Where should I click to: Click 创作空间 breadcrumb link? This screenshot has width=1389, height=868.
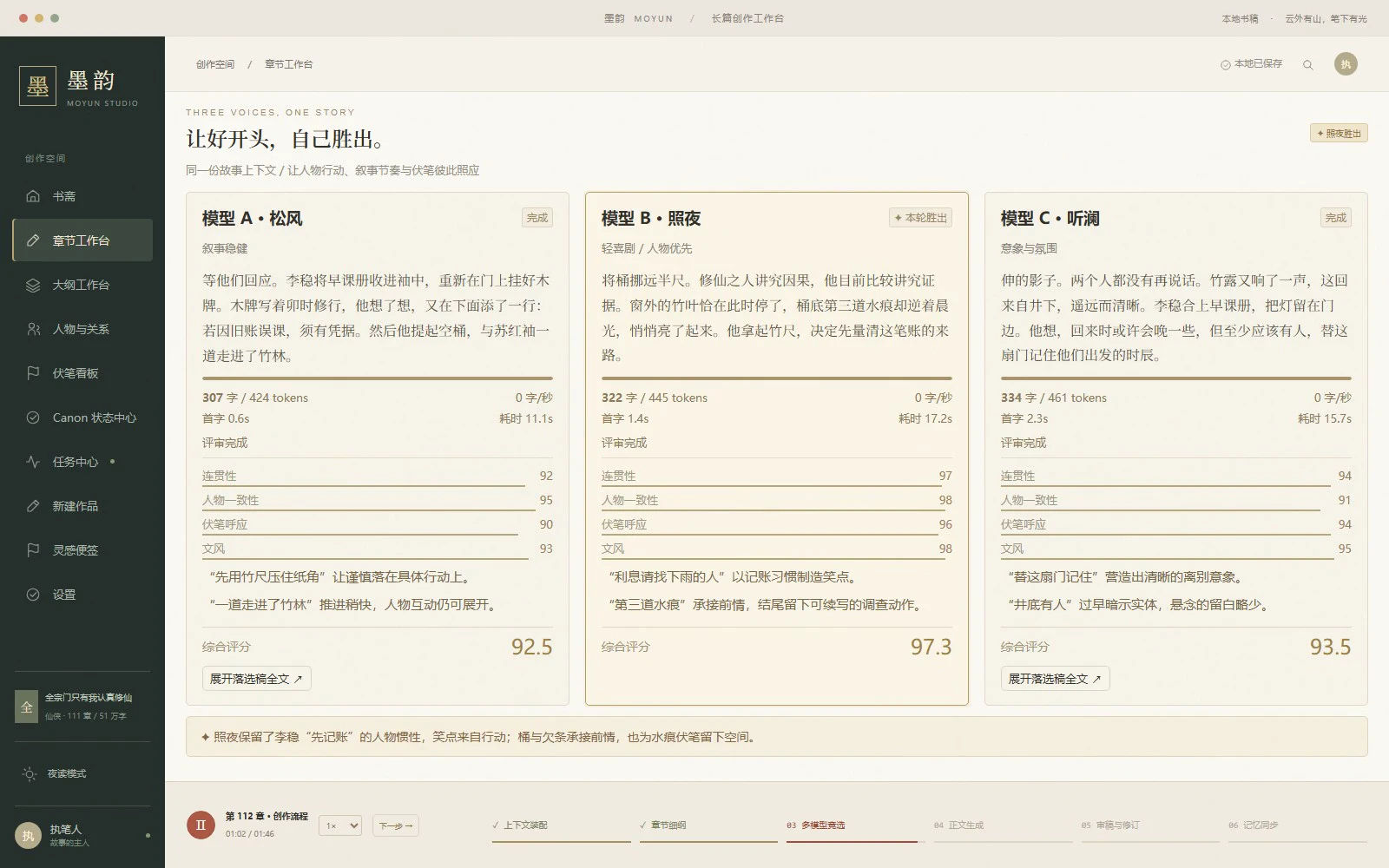click(x=215, y=64)
